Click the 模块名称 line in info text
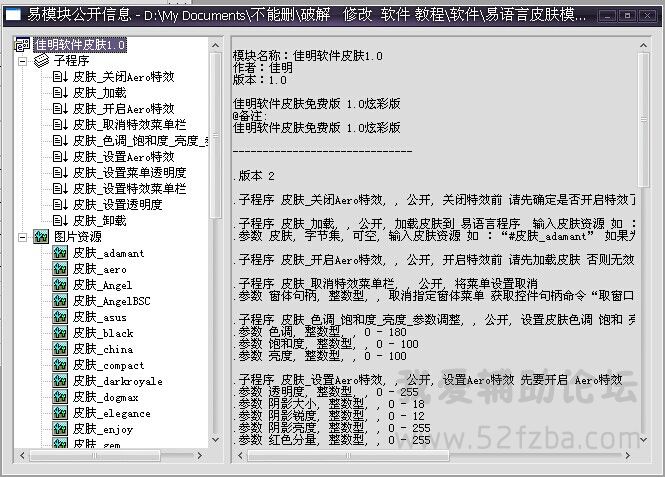The width and height of the screenshot is (665, 477). tap(308, 56)
